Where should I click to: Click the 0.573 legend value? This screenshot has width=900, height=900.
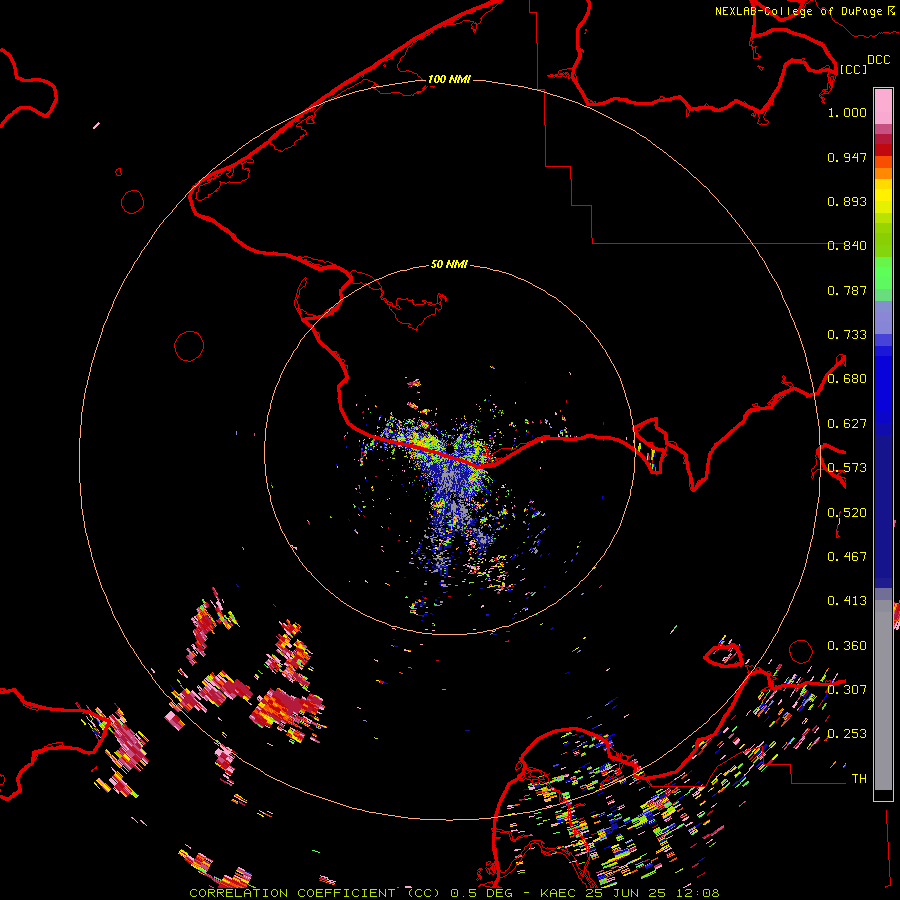pos(847,468)
